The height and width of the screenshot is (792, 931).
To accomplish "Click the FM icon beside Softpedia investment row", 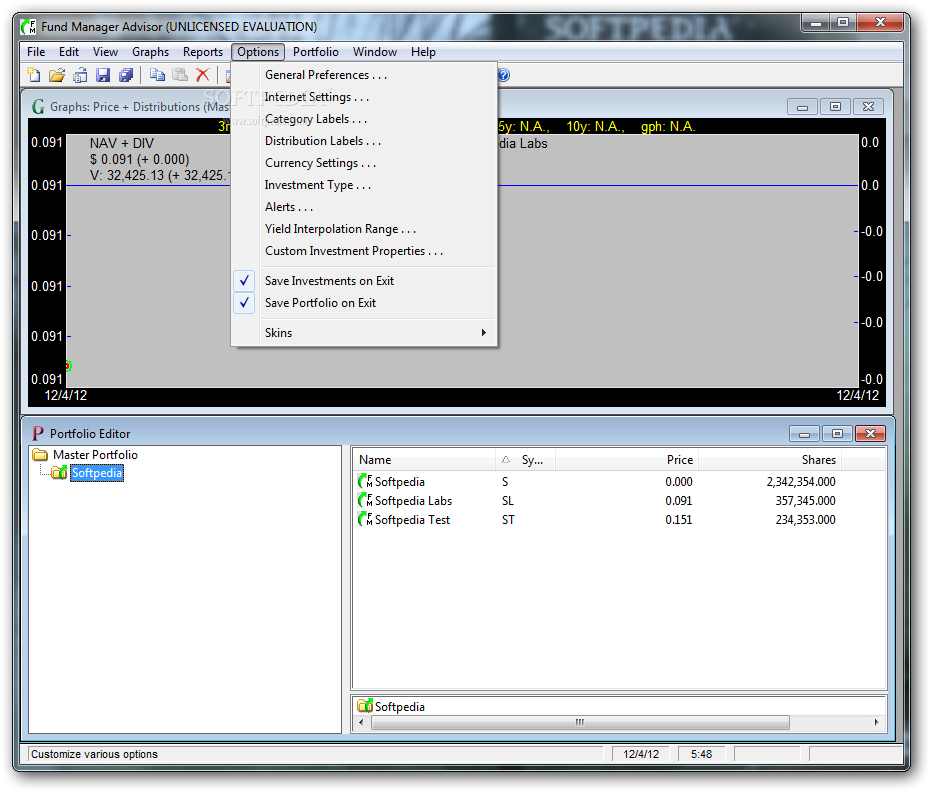I will tap(365, 481).
